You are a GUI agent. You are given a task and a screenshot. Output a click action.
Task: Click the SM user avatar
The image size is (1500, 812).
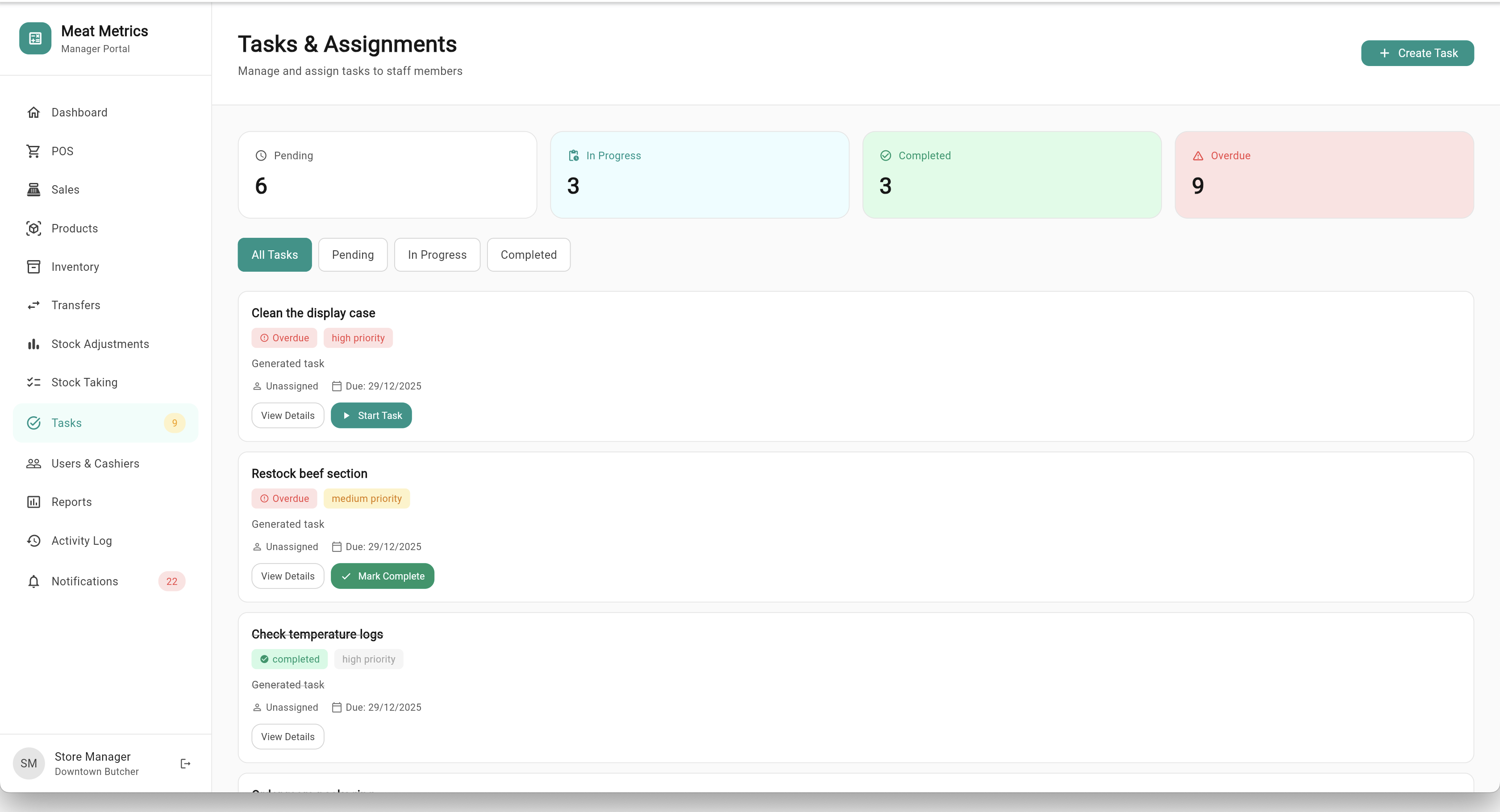[29, 763]
